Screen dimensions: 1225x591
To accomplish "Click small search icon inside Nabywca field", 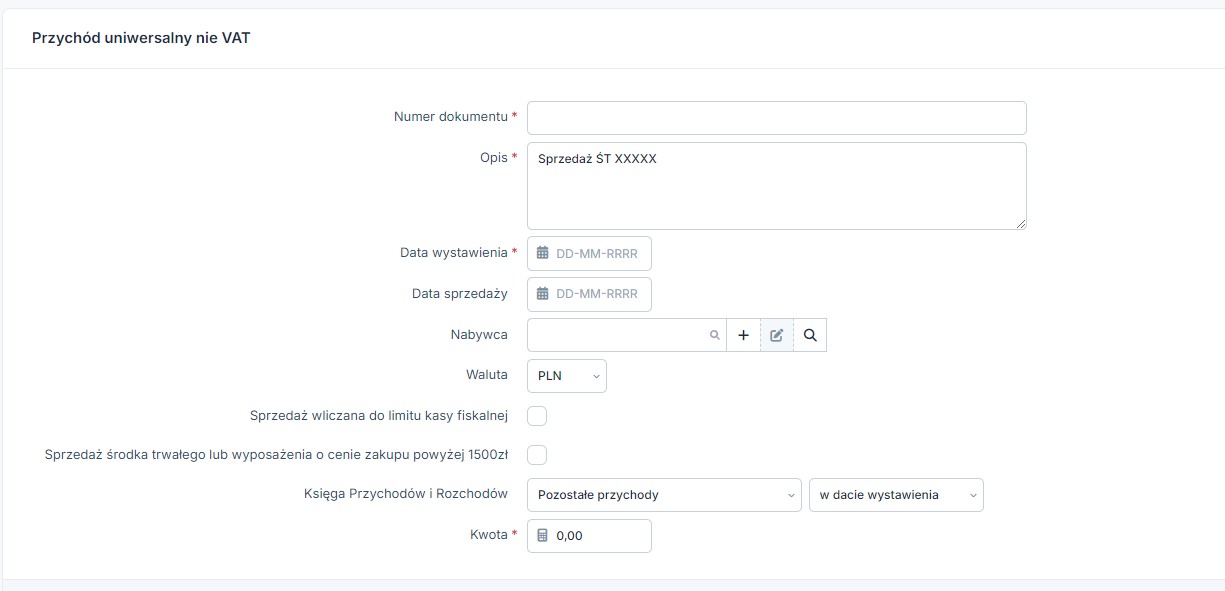I will pos(714,336).
